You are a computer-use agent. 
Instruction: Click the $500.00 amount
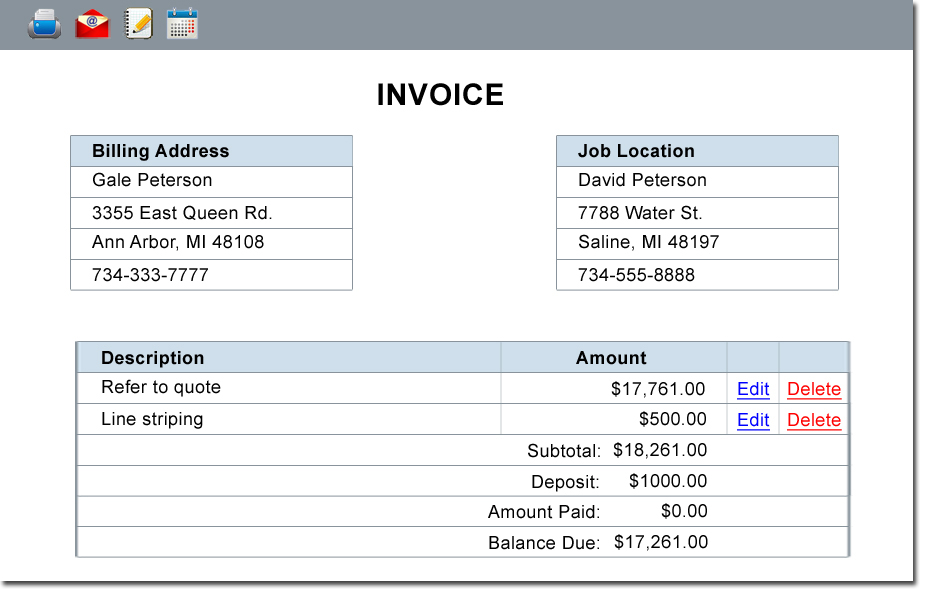point(672,419)
